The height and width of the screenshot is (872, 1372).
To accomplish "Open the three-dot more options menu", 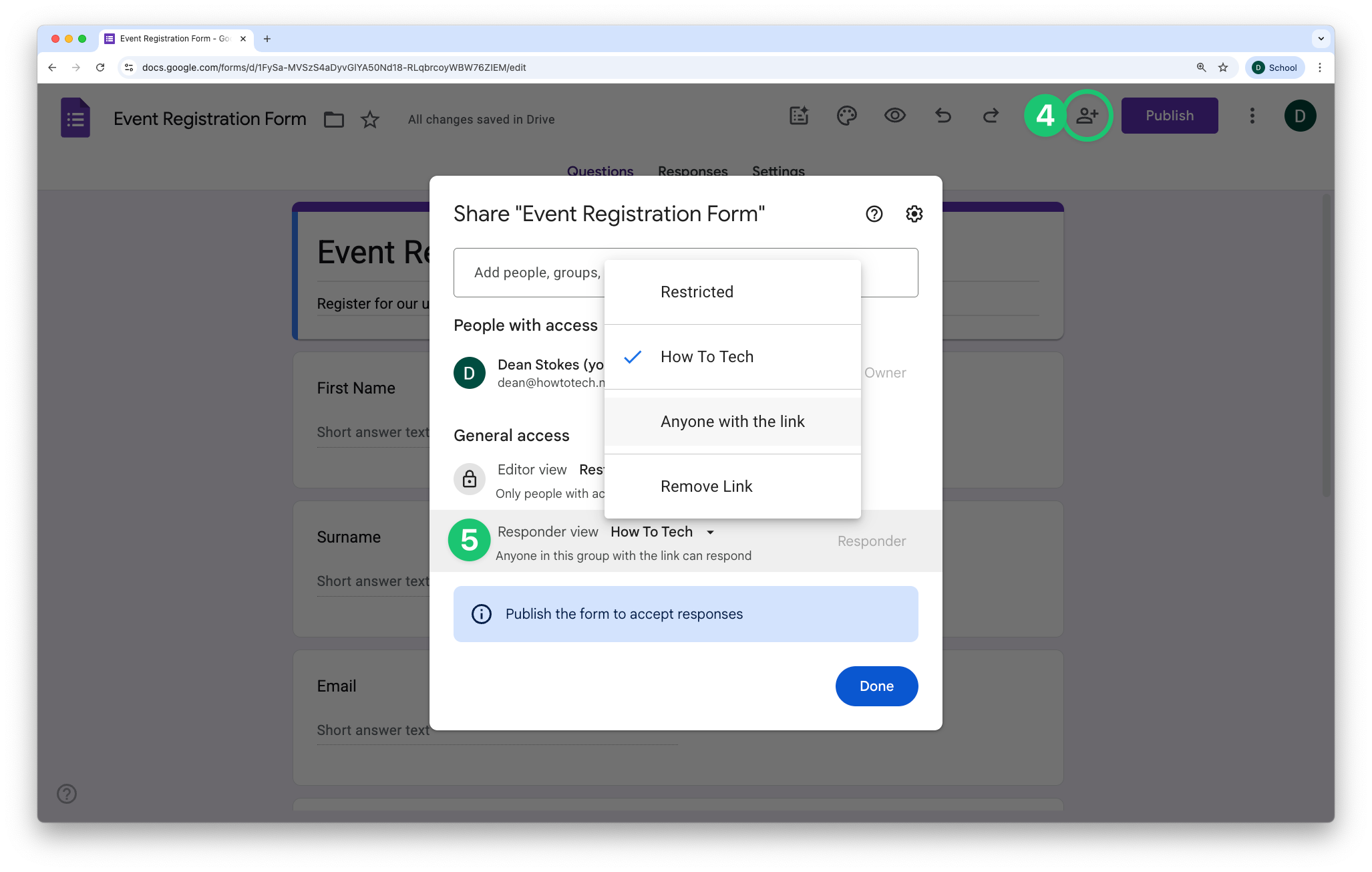I will pyautogui.click(x=1252, y=116).
